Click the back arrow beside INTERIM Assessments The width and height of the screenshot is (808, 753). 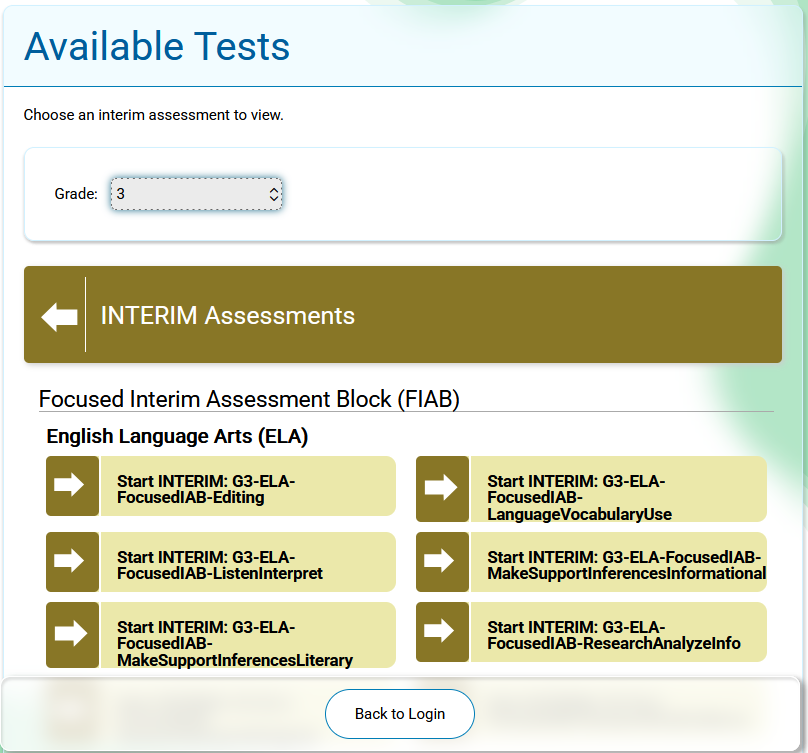(59, 316)
